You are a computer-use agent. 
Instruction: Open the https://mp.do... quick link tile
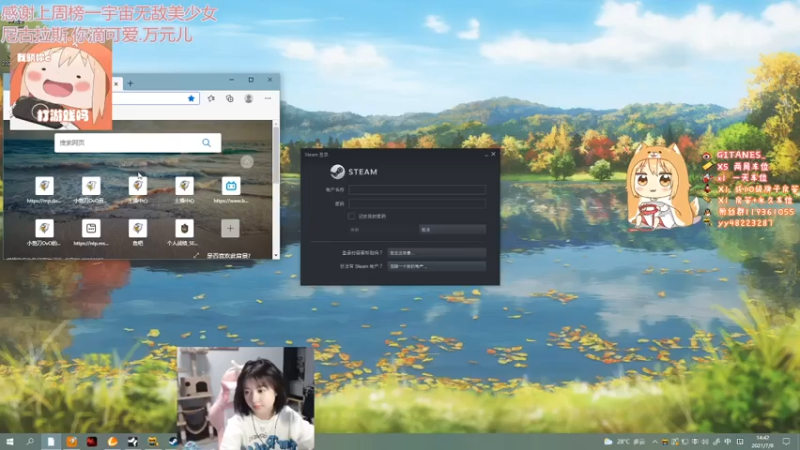[44, 190]
